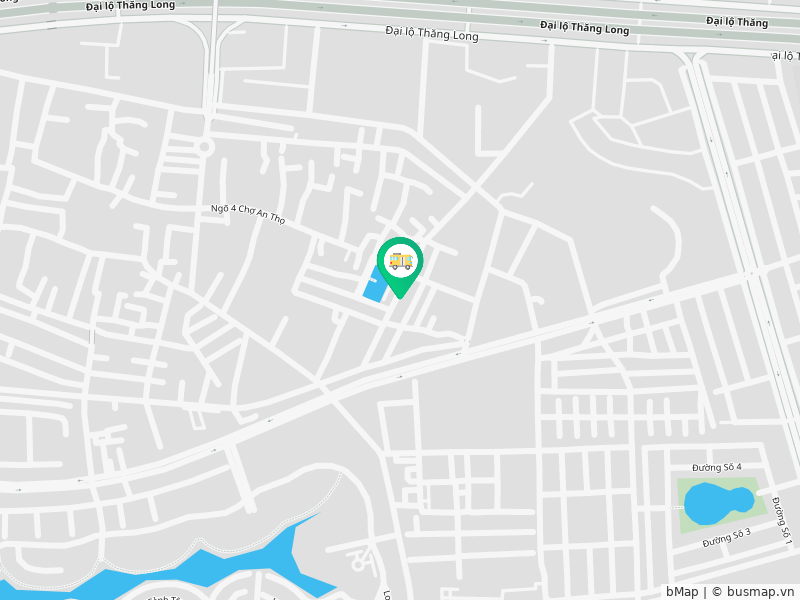This screenshot has height=600, width=800.
Task: Select the Đường Số 4 street label
Action: click(717, 467)
